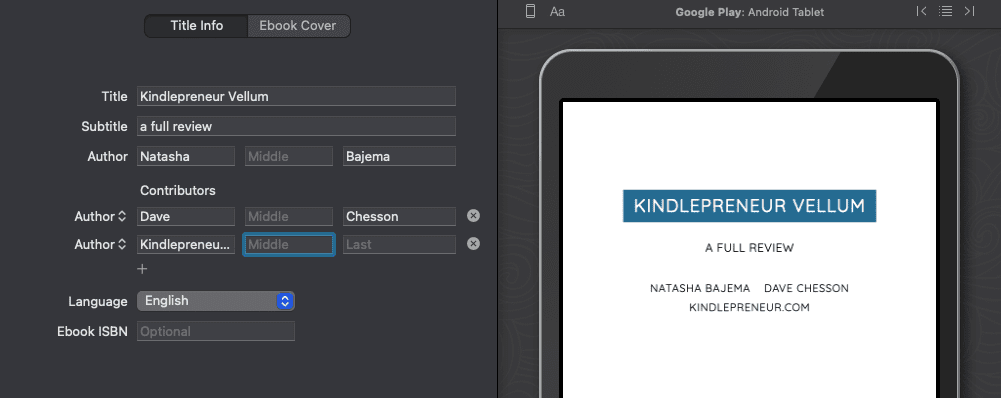
Task: Add a new contributor with plus icon
Action: pyautogui.click(x=142, y=269)
